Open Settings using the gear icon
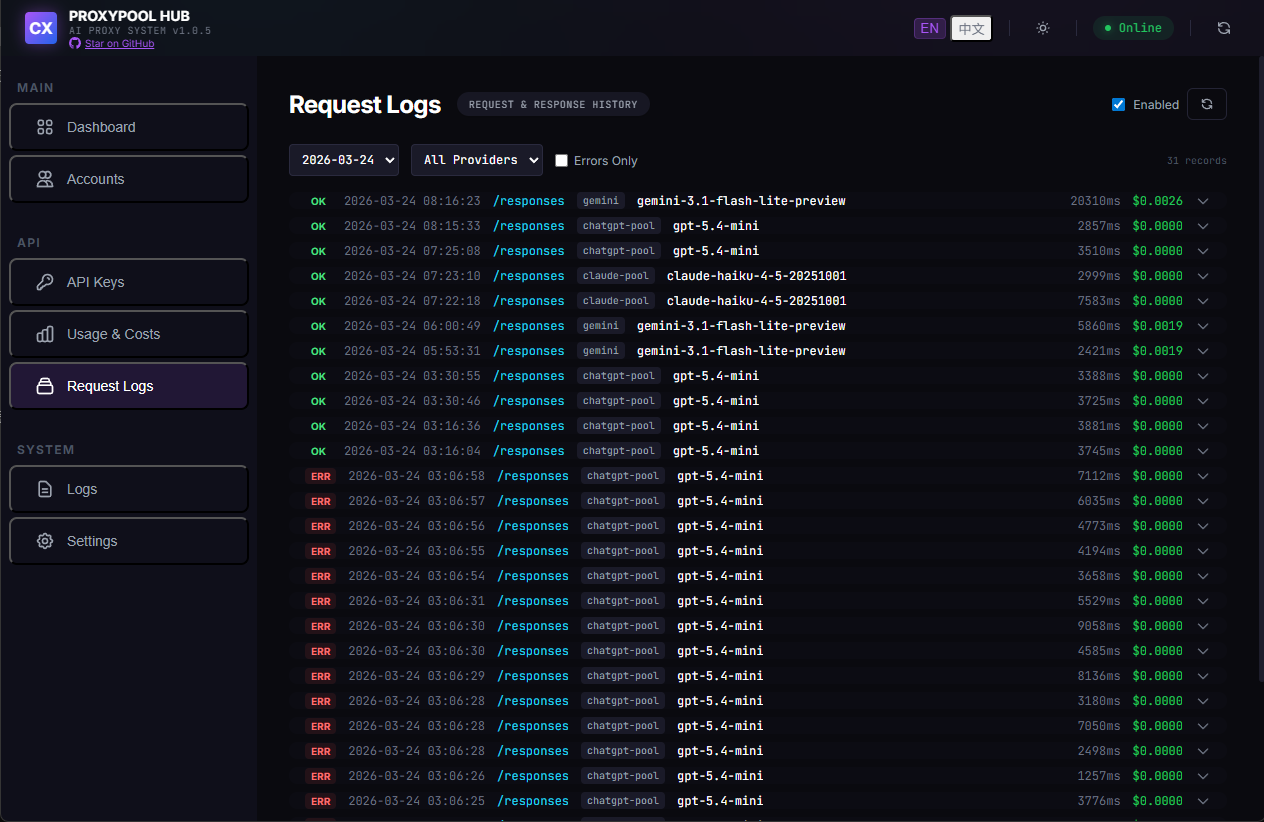1264x822 pixels. pyautogui.click(x=44, y=541)
